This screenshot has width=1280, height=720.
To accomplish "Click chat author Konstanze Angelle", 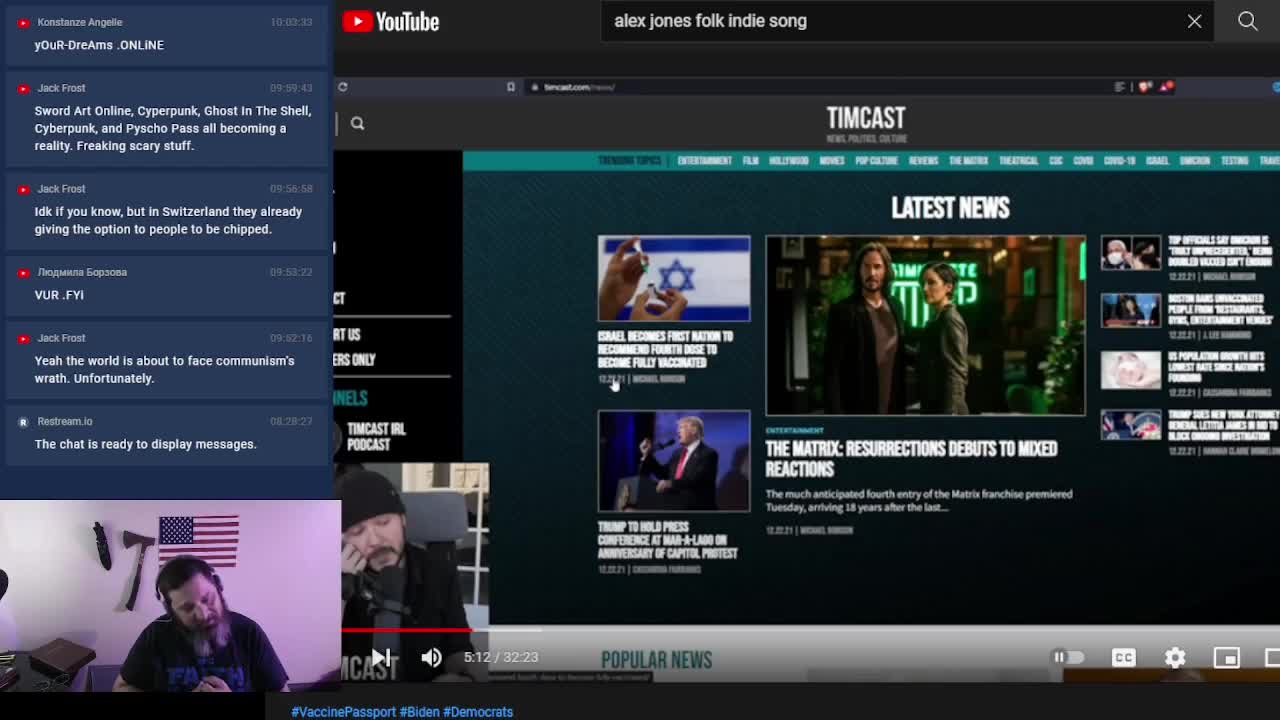I will click(79, 22).
